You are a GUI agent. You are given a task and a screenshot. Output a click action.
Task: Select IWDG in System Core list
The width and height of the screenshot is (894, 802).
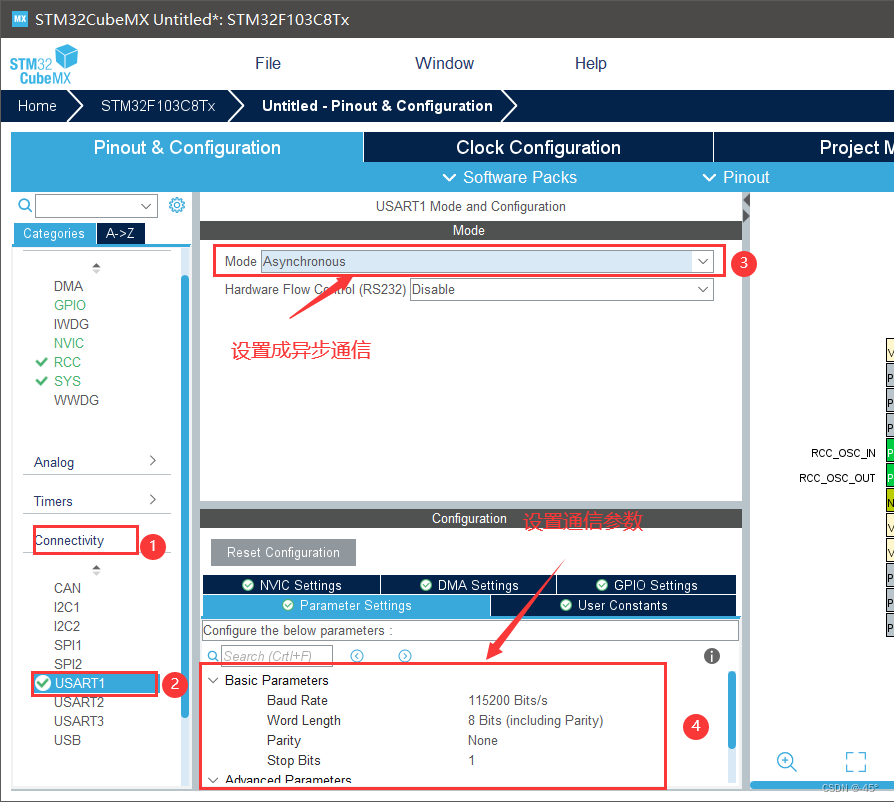coord(71,324)
